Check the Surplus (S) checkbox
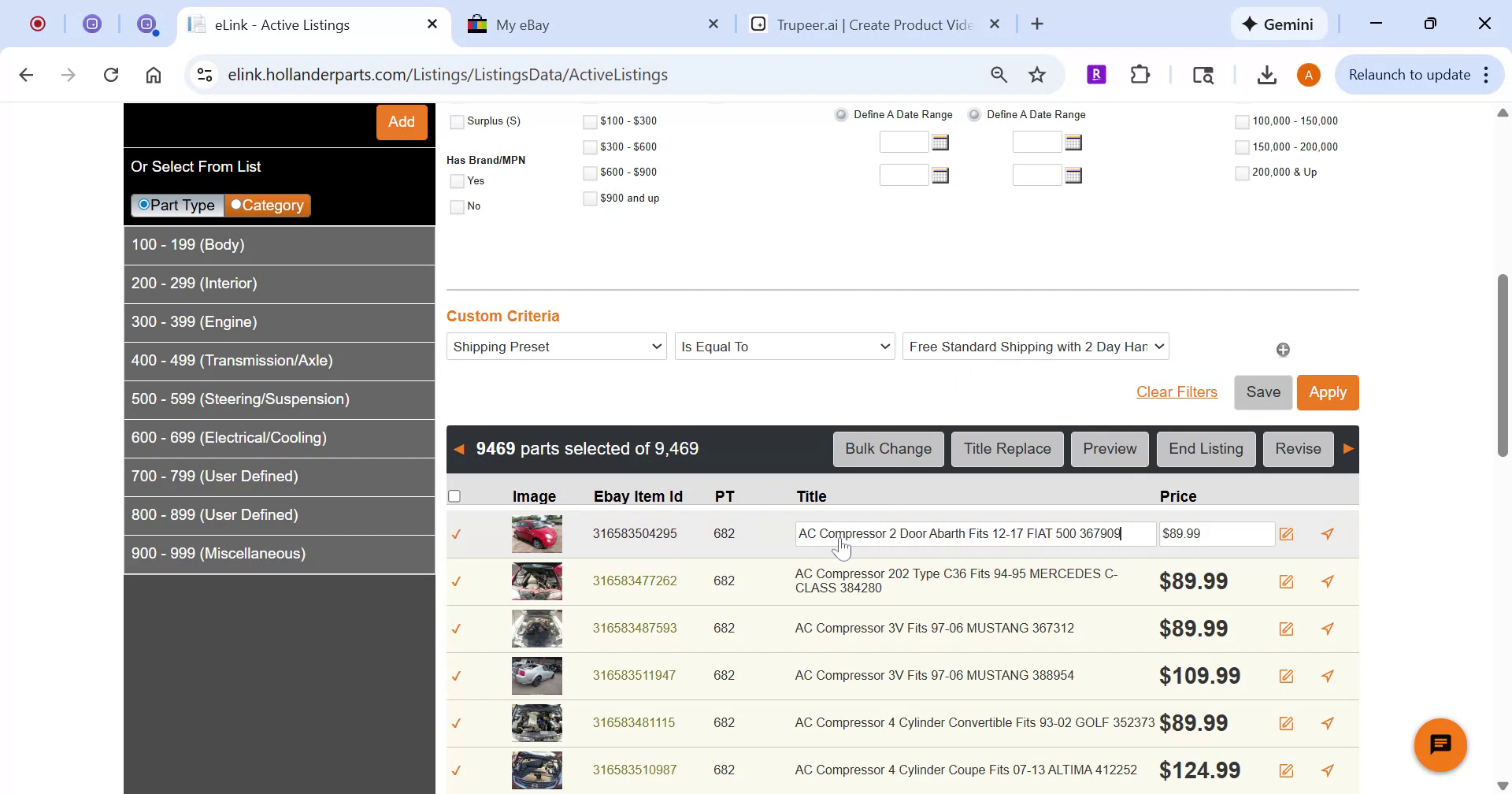 click(457, 121)
